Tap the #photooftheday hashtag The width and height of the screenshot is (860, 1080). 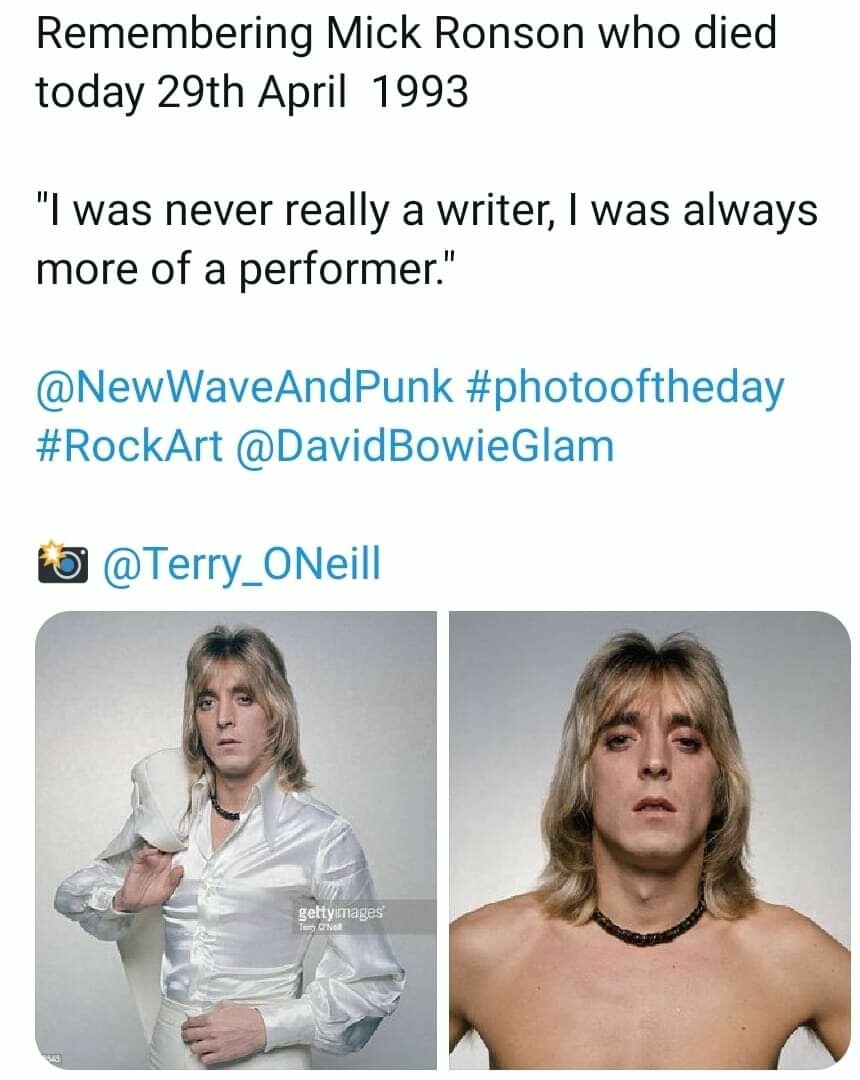(626, 388)
